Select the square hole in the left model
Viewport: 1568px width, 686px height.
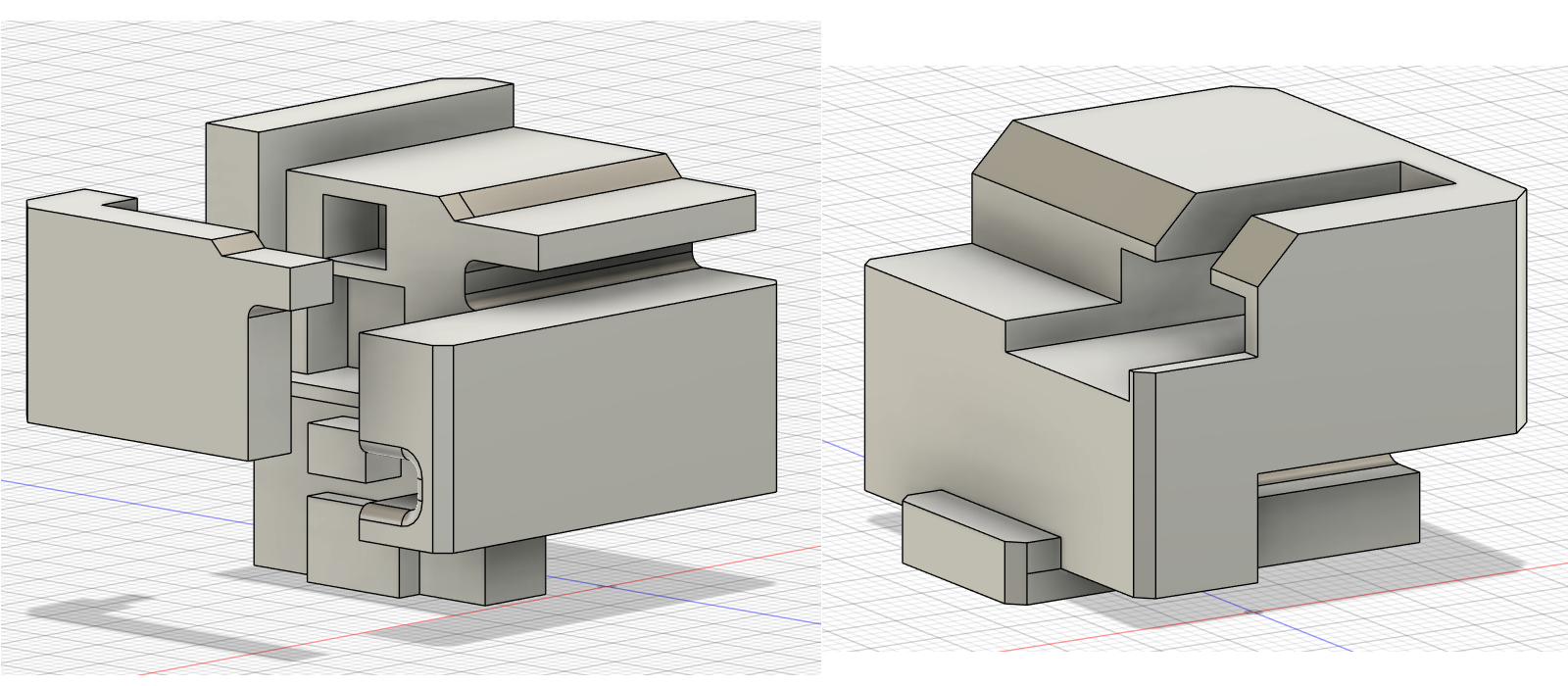point(355,232)
